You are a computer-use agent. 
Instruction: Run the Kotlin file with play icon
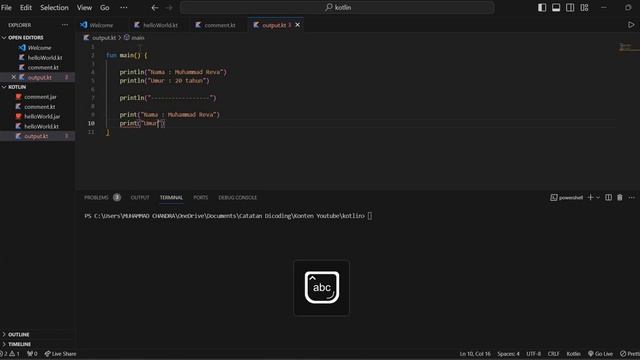(x=631, y=25)
